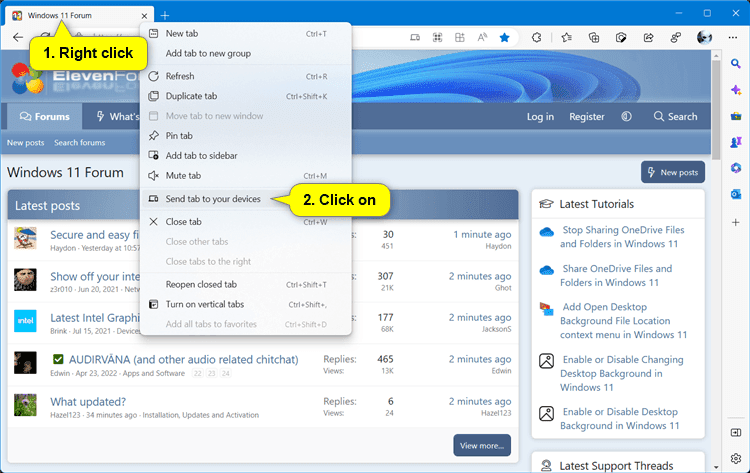Open the profile avatar in toolbar
This screenshot has height=473, width=750.
coord(704,37)
